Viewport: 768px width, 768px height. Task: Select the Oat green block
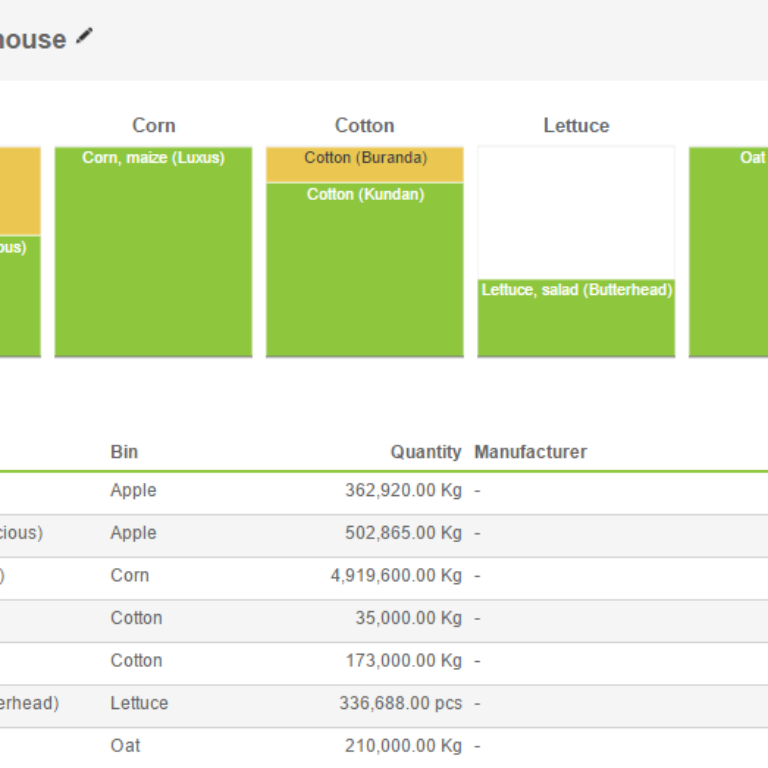pyautogui.click(x=729, y=252)
